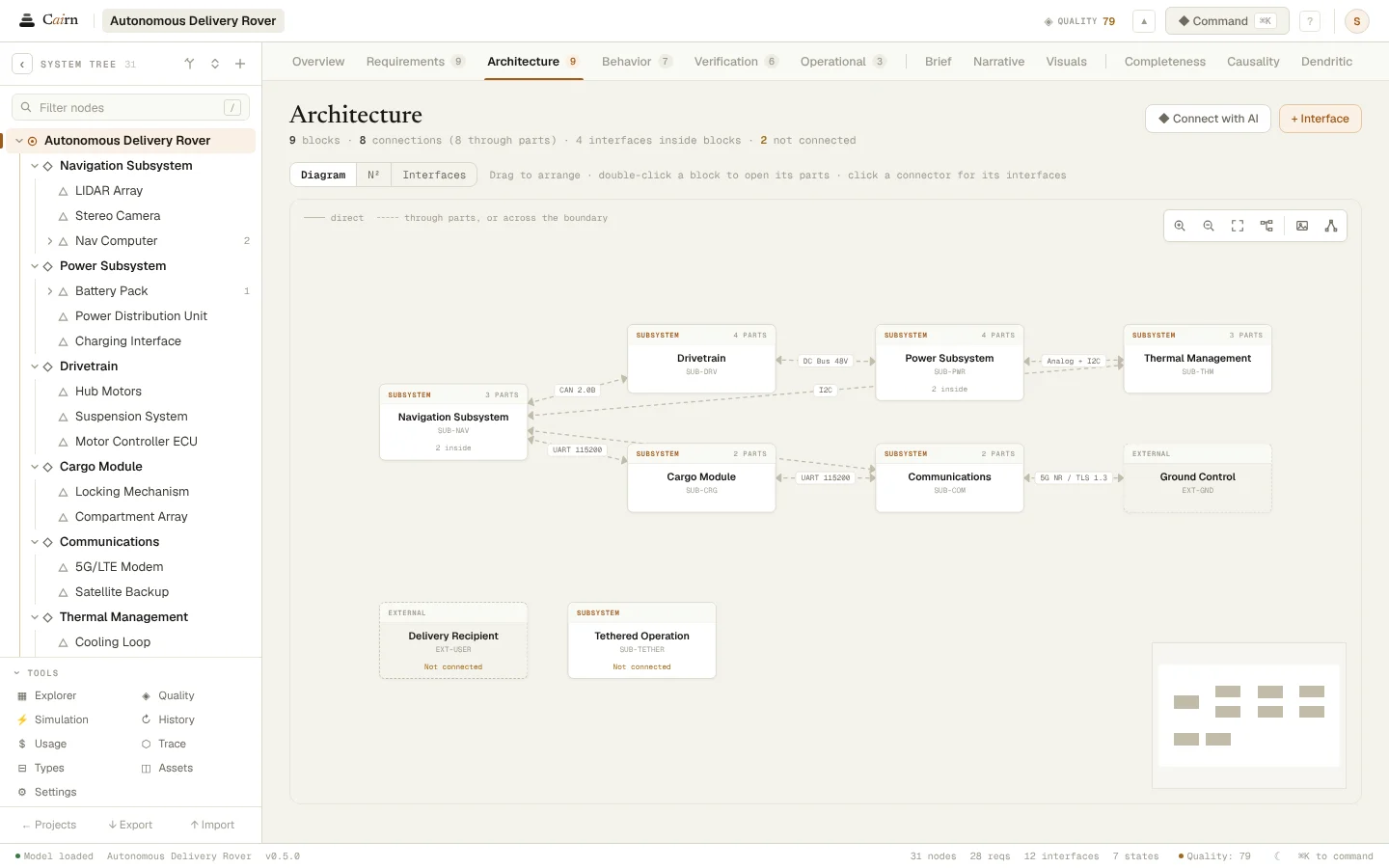Screen dimensions: 1389x868
Task: Export diagram as image icon
Action: tap(1302, 226)
